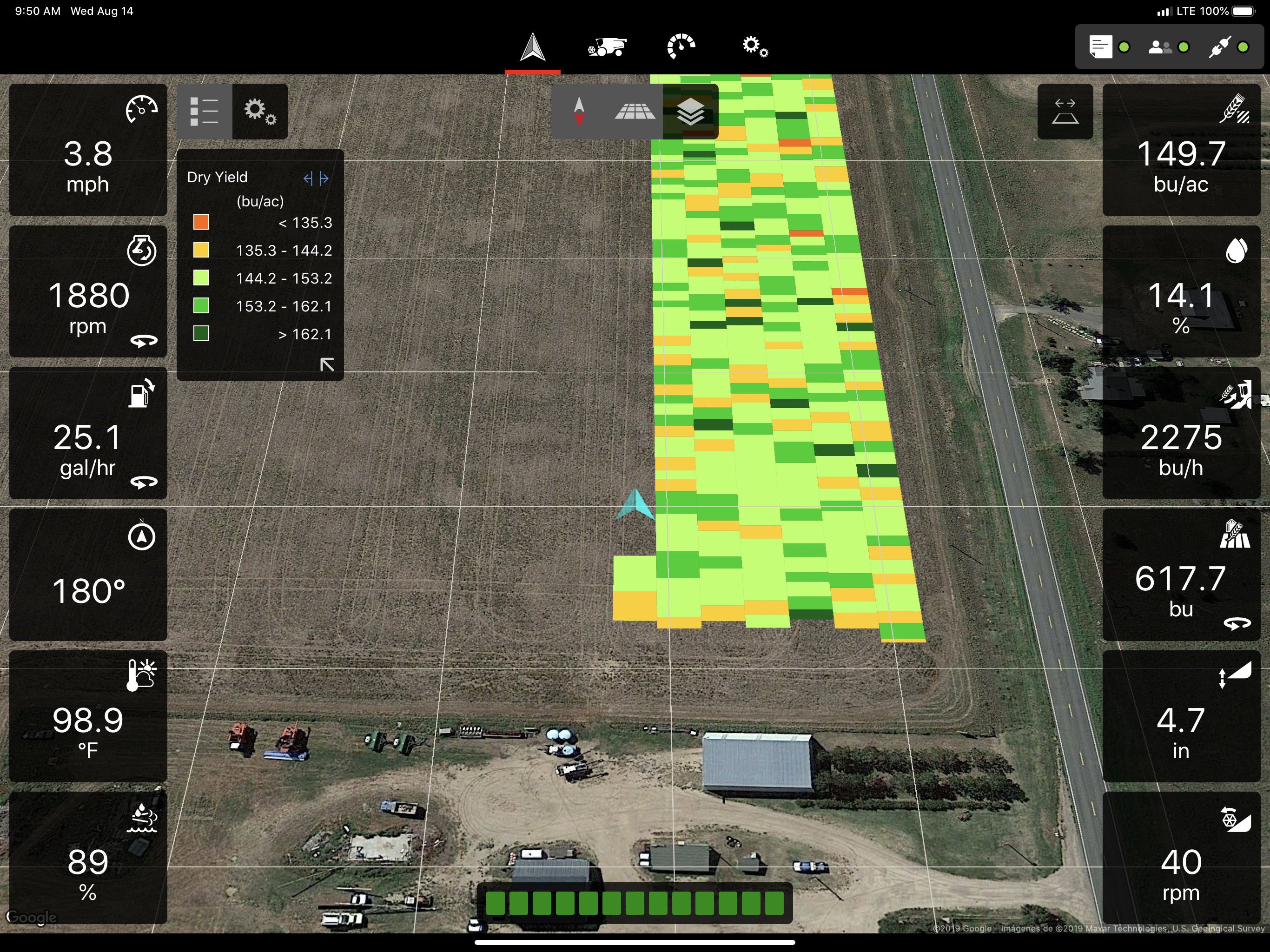Open the 89 % humidity tile
This screenshot has height=952, width=1270.
pos(88,858)
